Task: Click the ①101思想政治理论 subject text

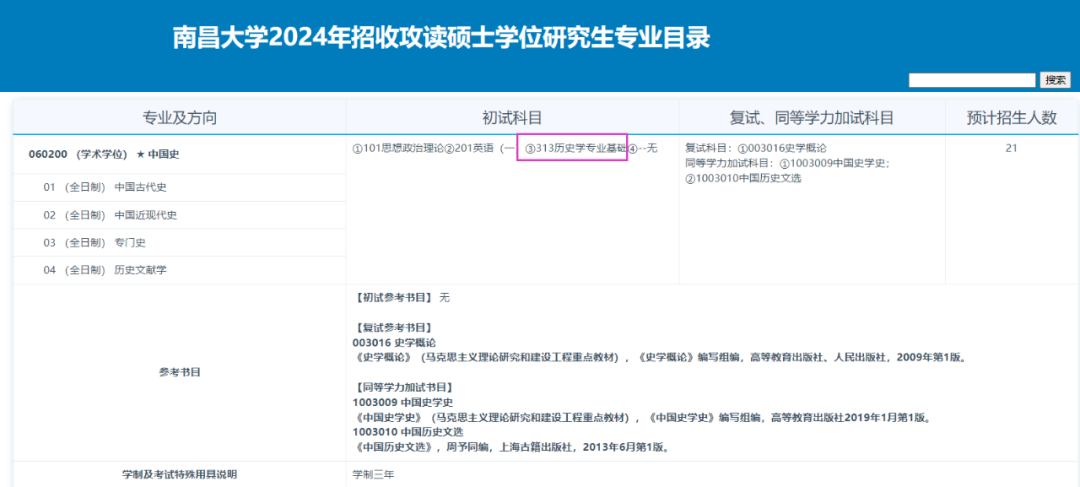Action: [398, 147]
